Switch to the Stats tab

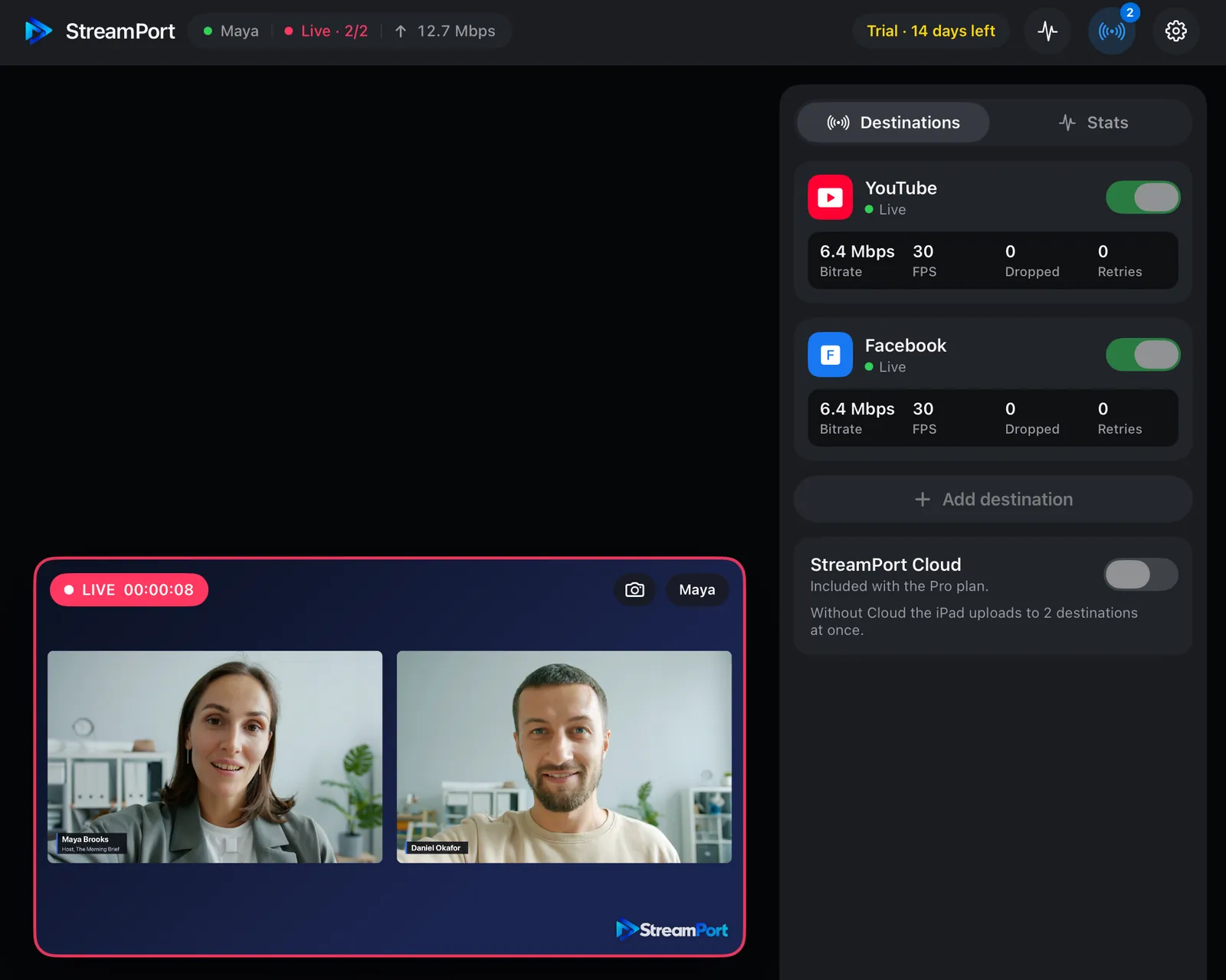(1093, 123)
